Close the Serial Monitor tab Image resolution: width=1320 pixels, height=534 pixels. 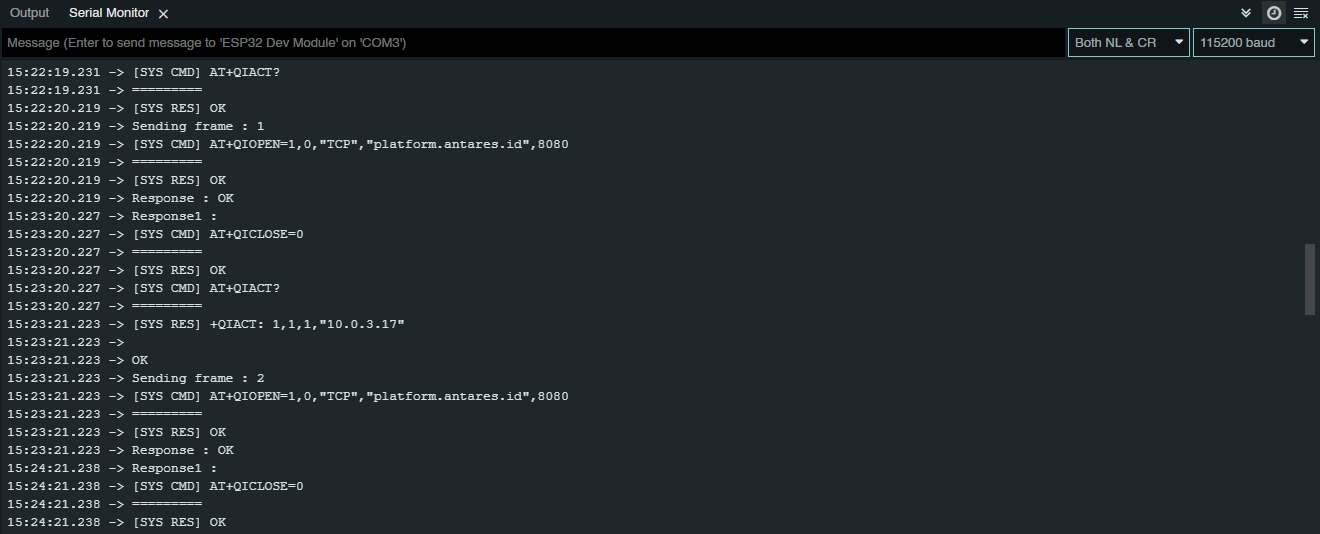coord(164,14)
